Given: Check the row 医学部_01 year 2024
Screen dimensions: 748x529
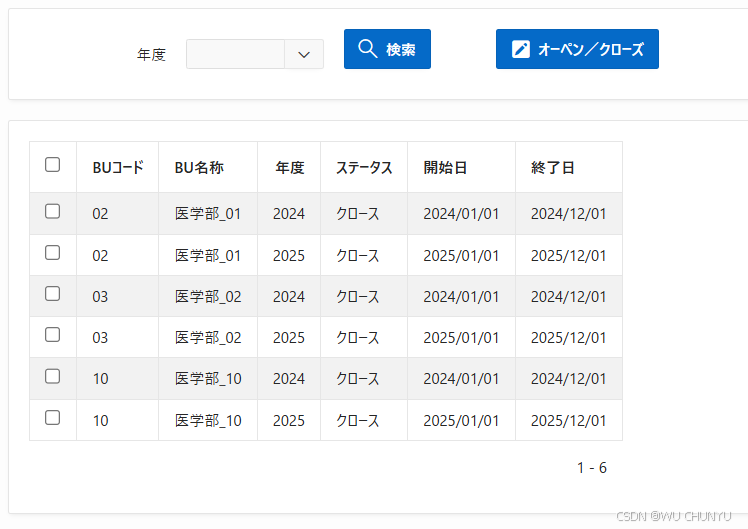Looking at the screenshot, I should [x=52, y=211].
